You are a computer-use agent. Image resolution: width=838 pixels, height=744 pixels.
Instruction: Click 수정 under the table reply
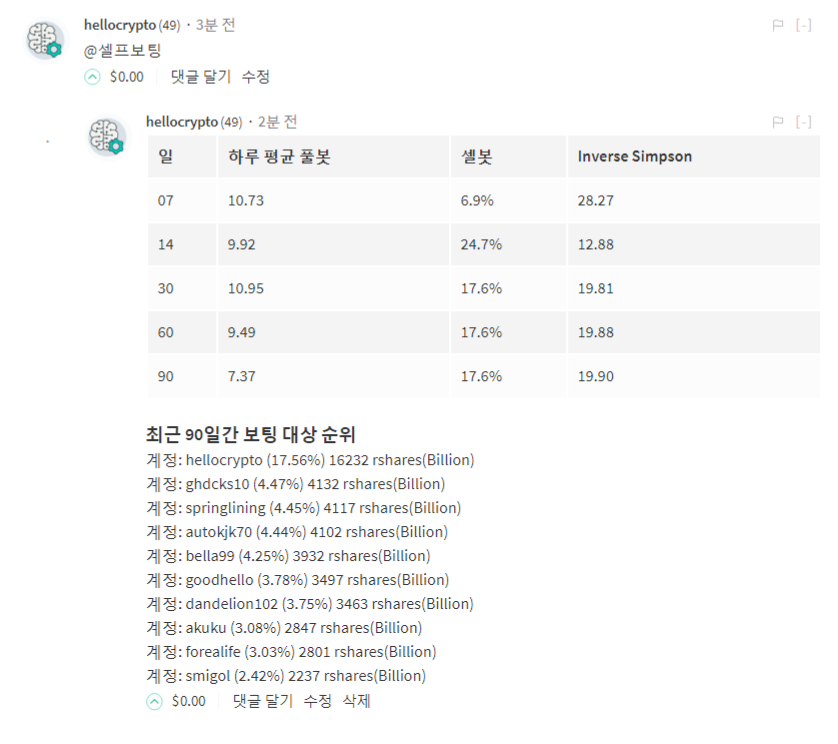[317, 701]
